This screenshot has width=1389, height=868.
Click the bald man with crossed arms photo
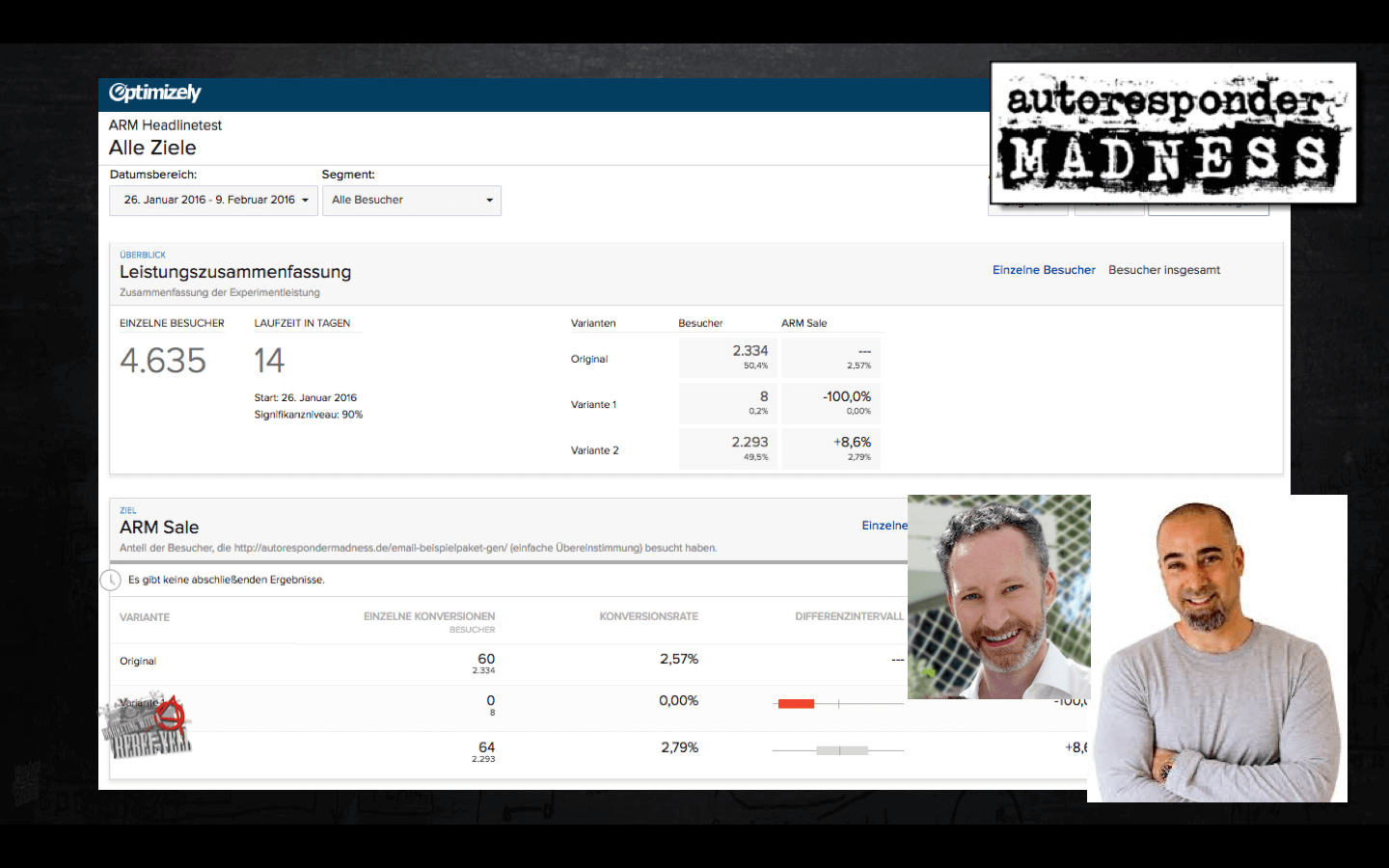click(x=1217, y=648)
